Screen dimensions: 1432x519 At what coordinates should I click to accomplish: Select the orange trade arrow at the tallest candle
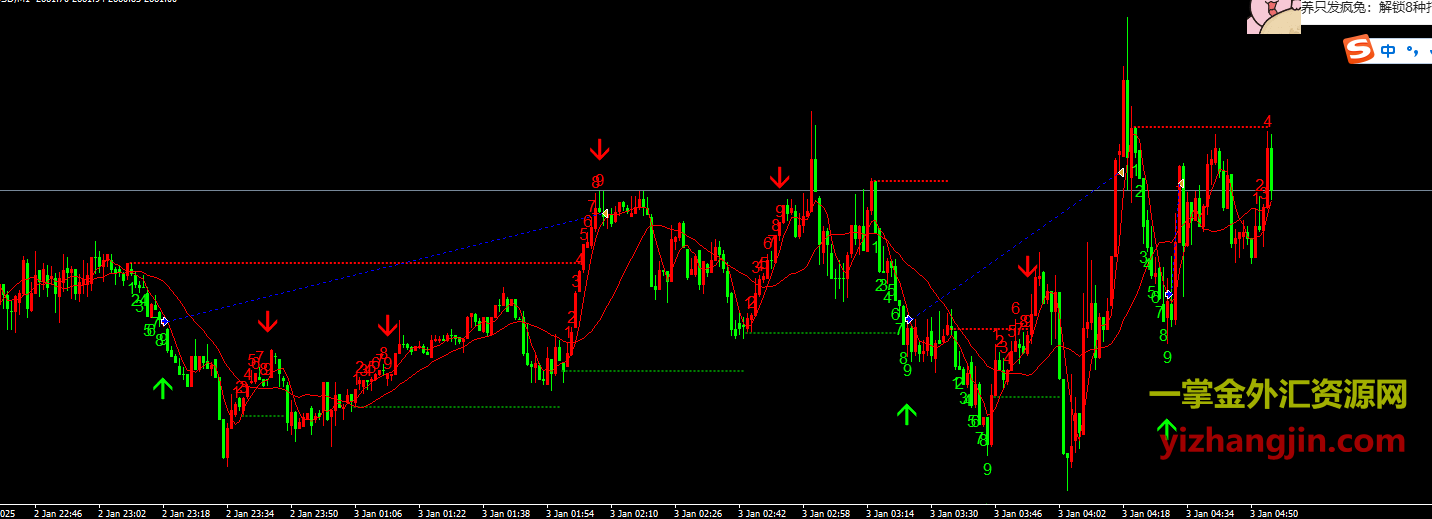click(x=1121, y=173)
